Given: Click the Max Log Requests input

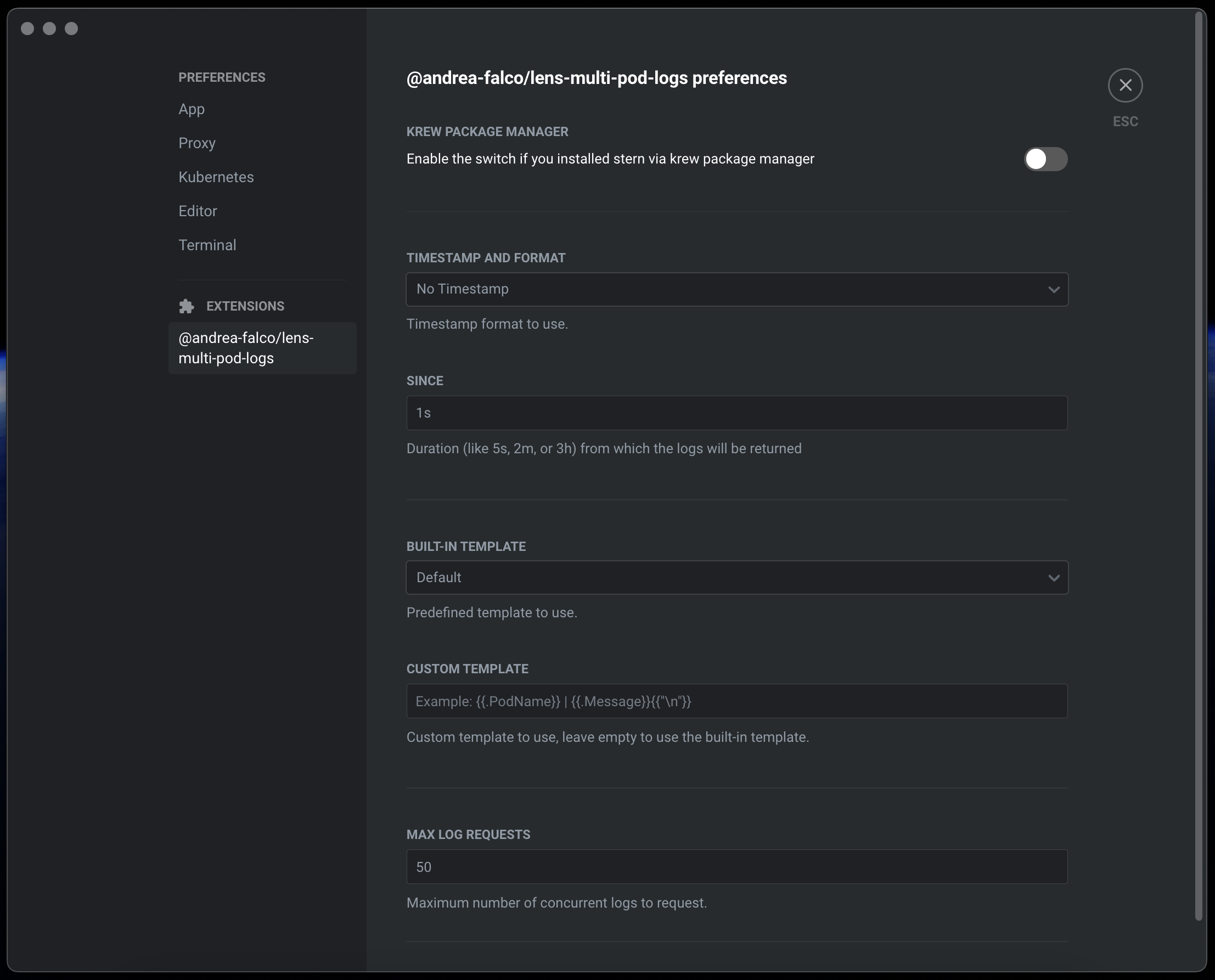Looking at the screenshot, I should (736, 867).
